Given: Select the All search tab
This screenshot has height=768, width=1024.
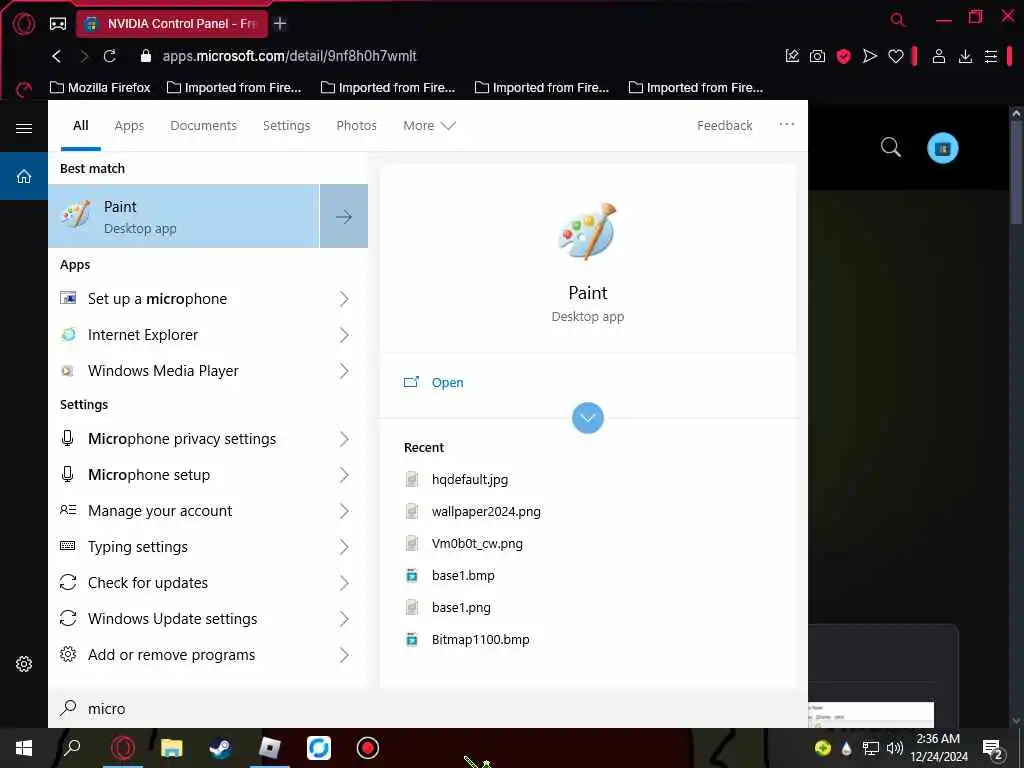Looking at the screenshot, I should tap(80, 125).
